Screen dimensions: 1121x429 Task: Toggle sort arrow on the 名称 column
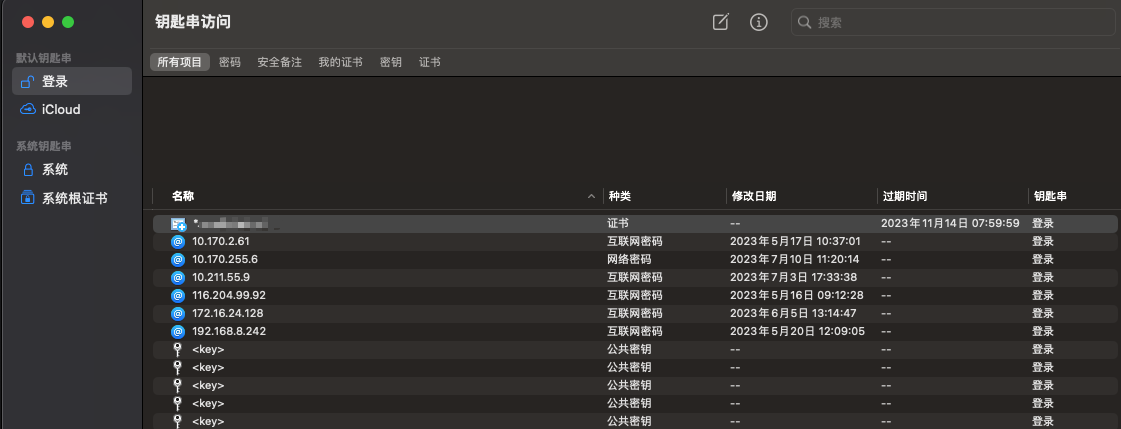[591, 196]
